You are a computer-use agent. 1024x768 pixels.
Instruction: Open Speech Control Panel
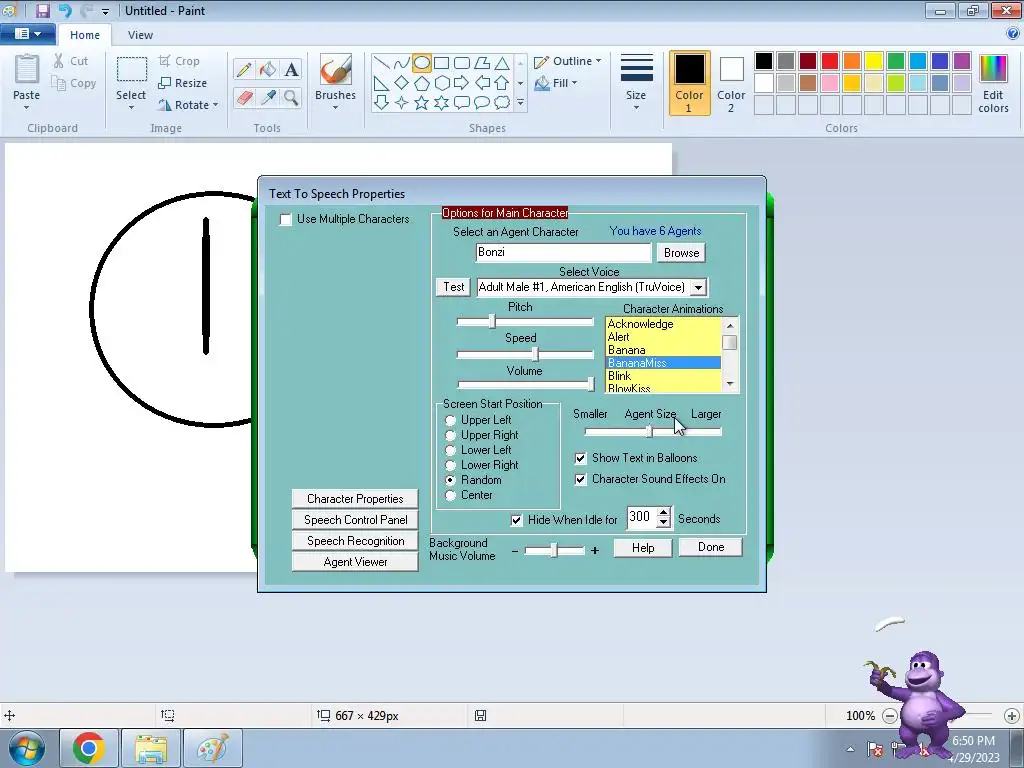pos(355,520)
